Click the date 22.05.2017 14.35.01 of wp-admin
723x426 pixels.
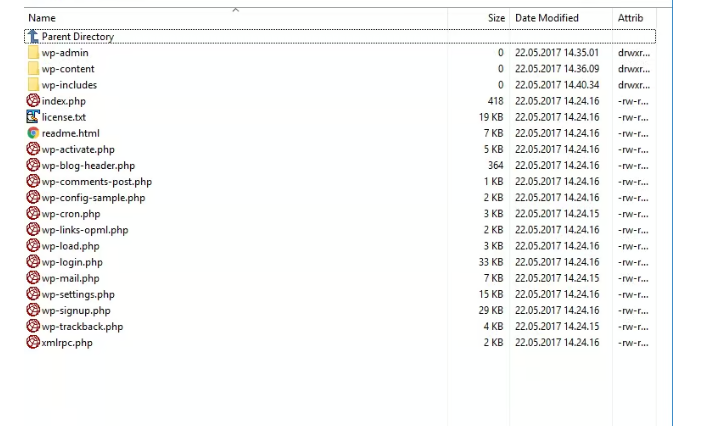point(557,53)
